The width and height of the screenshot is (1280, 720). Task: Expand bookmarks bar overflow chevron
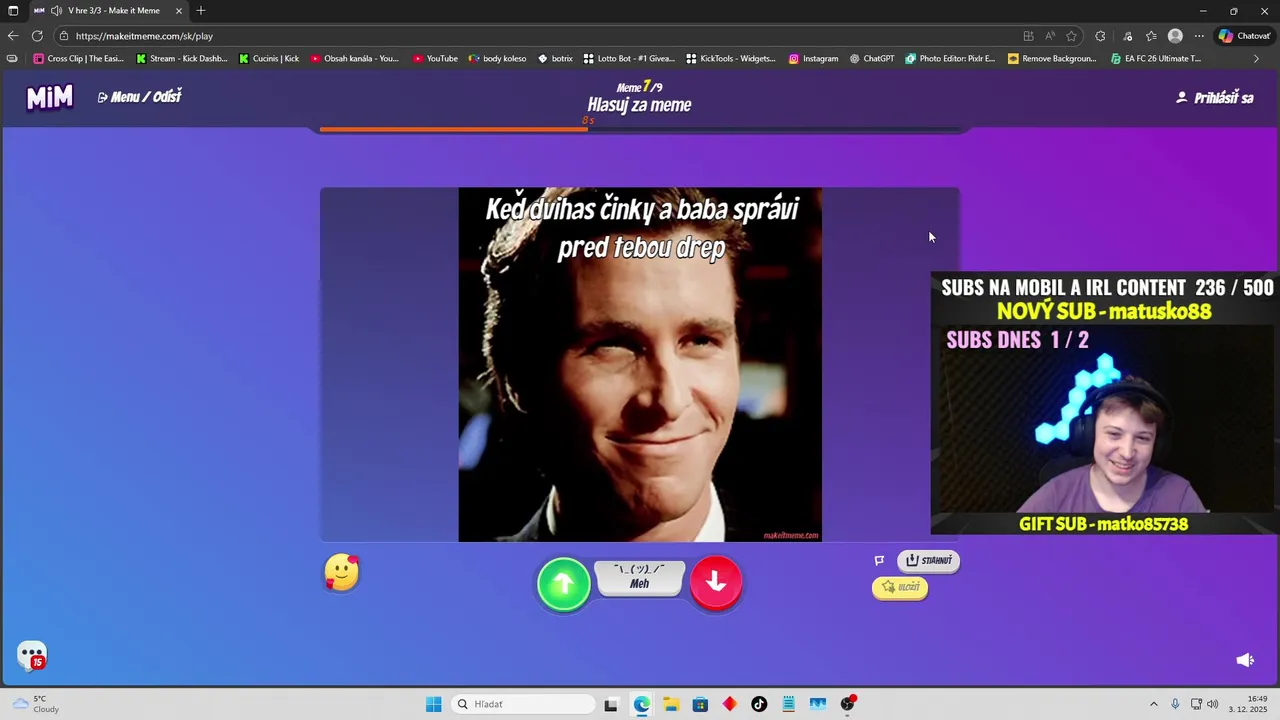pyautogui.click(x=1256, y=59)
